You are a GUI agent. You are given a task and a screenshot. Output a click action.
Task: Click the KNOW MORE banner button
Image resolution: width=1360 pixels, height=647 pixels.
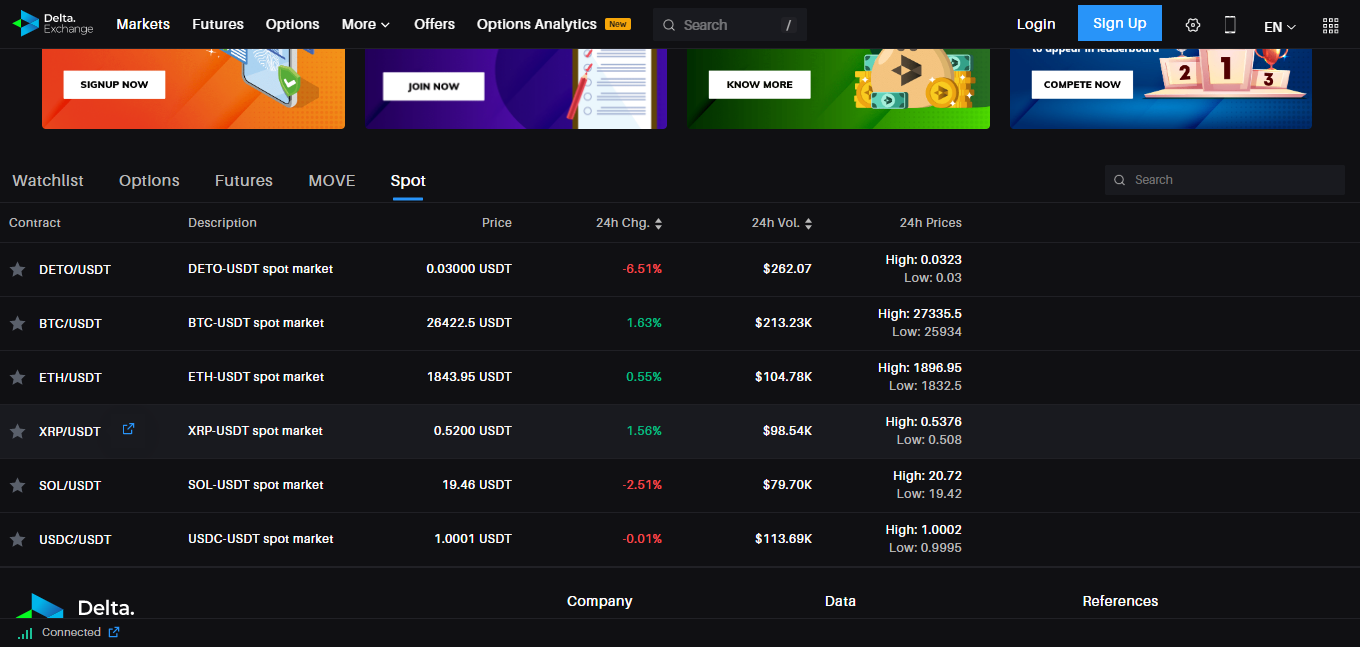760,85
